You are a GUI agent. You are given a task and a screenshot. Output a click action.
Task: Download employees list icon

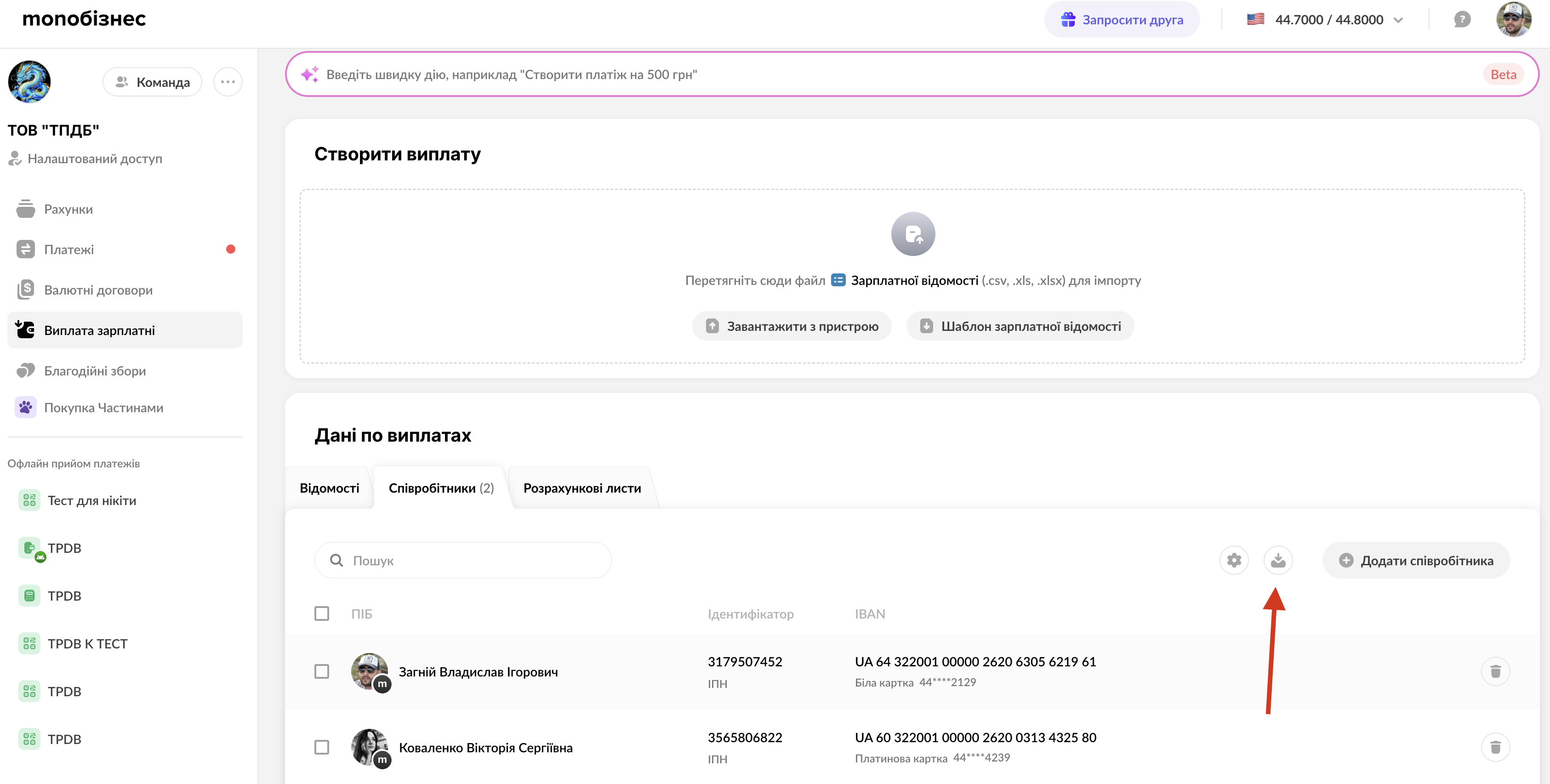pos(1278,560)
